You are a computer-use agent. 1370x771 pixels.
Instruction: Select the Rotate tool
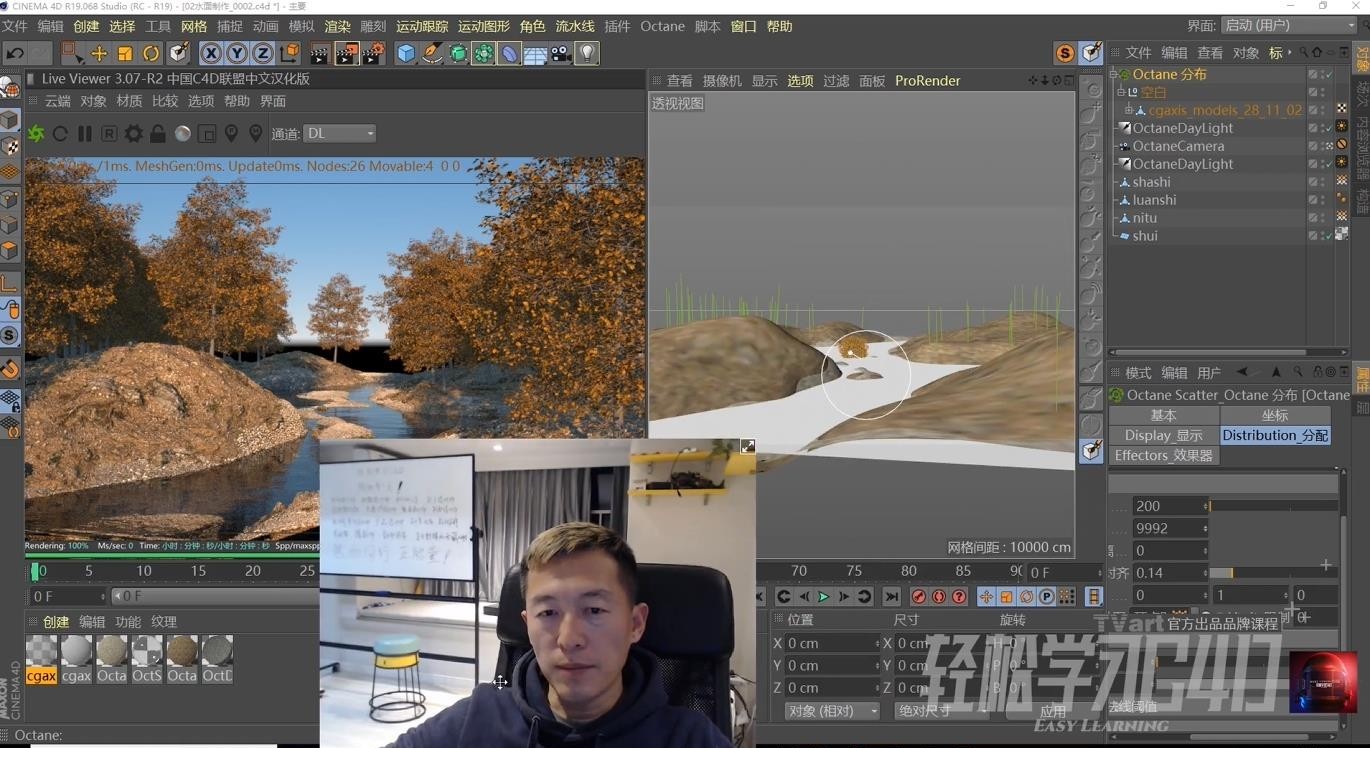151,53
